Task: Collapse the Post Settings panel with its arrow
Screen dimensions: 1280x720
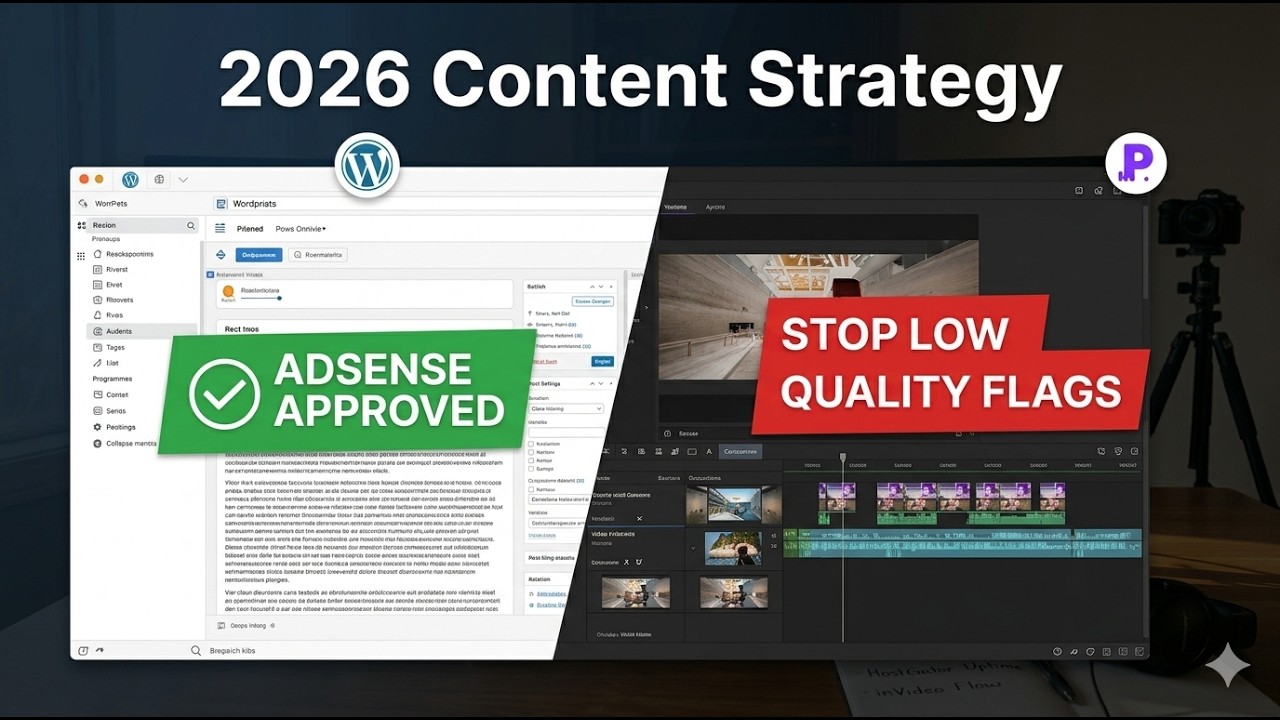Action: (593, 383)
